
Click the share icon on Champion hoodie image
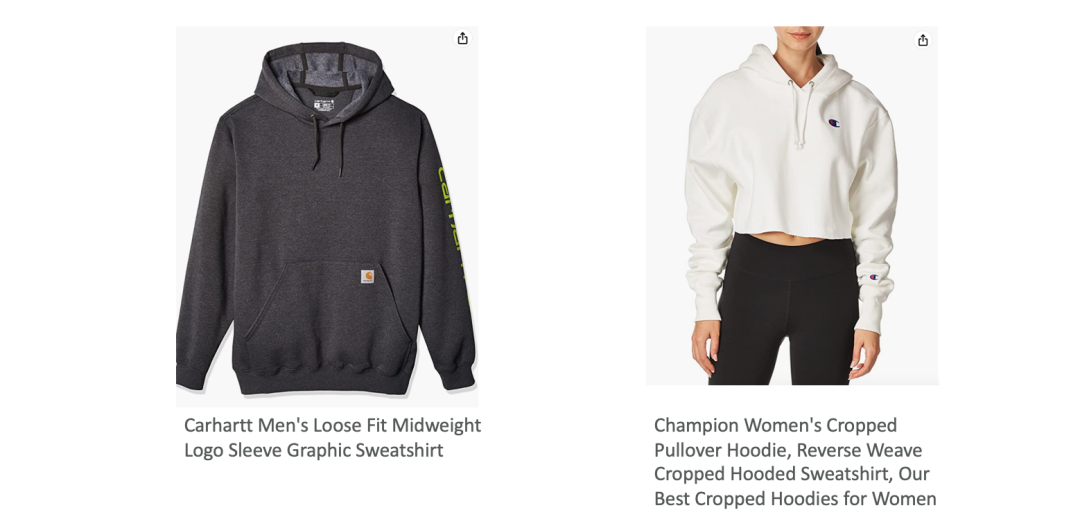point(923,40)
